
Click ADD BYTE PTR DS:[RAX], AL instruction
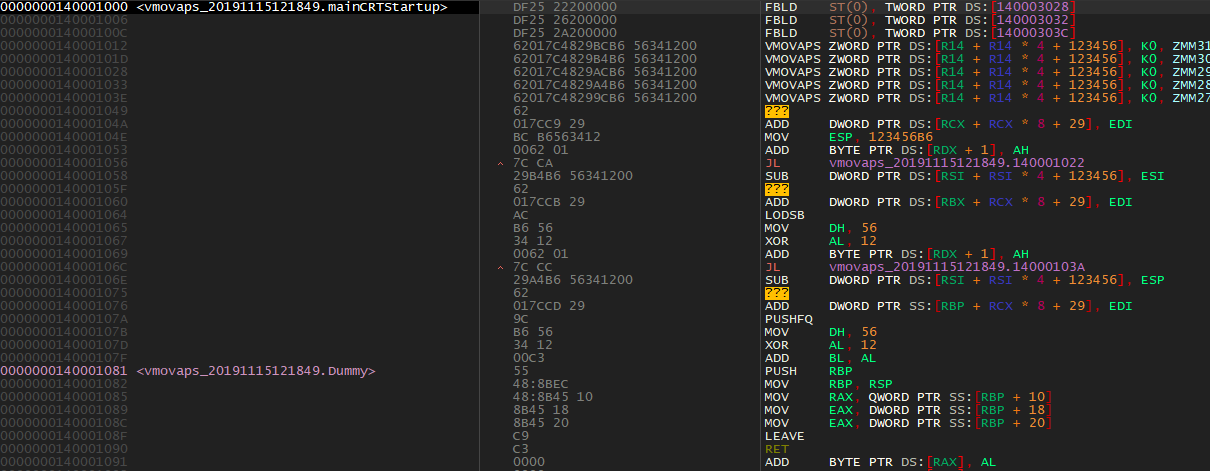point(882,462)
